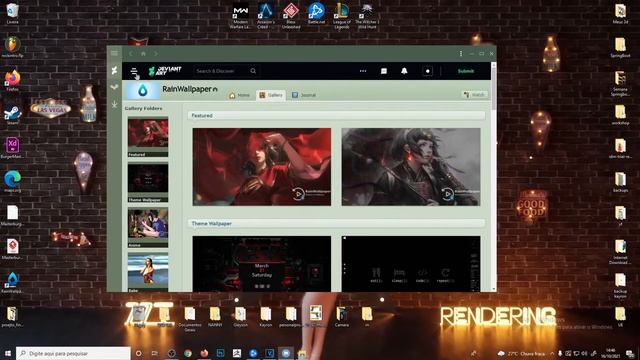
Task: Select the download arrow sidebar icon
Action: [x=115, y=104]
